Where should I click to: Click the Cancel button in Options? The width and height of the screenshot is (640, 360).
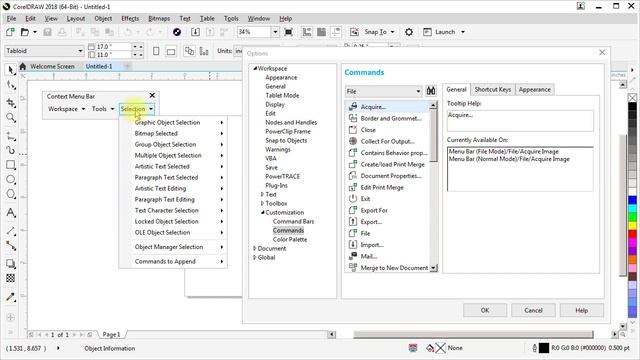pos(533,310)
